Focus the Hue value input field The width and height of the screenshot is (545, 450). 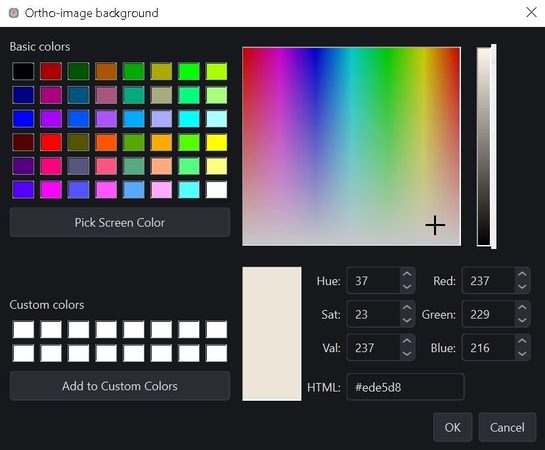[374, 280]
